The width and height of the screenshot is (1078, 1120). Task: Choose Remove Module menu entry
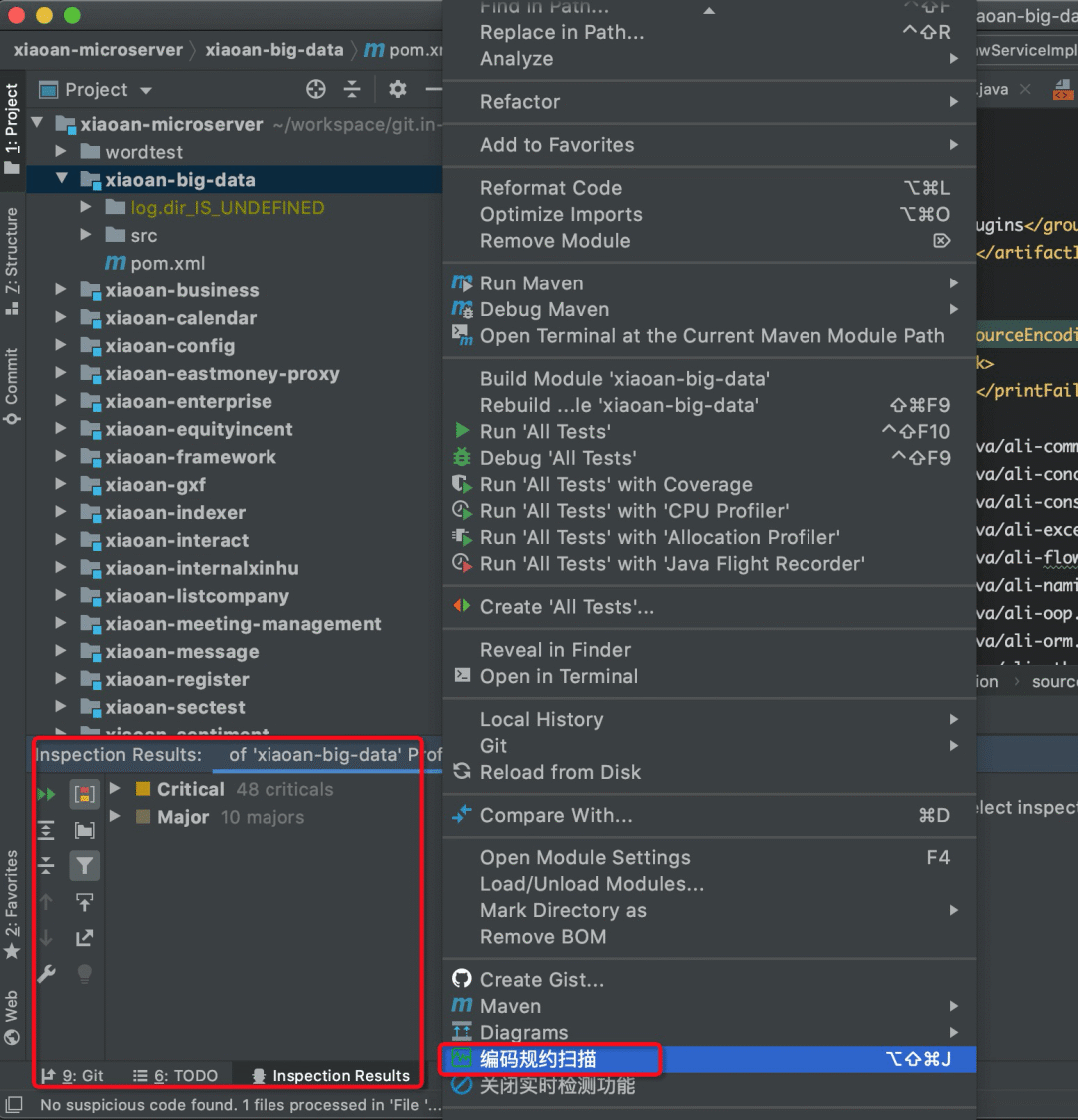pyautogui.click(x=710, y=241)
